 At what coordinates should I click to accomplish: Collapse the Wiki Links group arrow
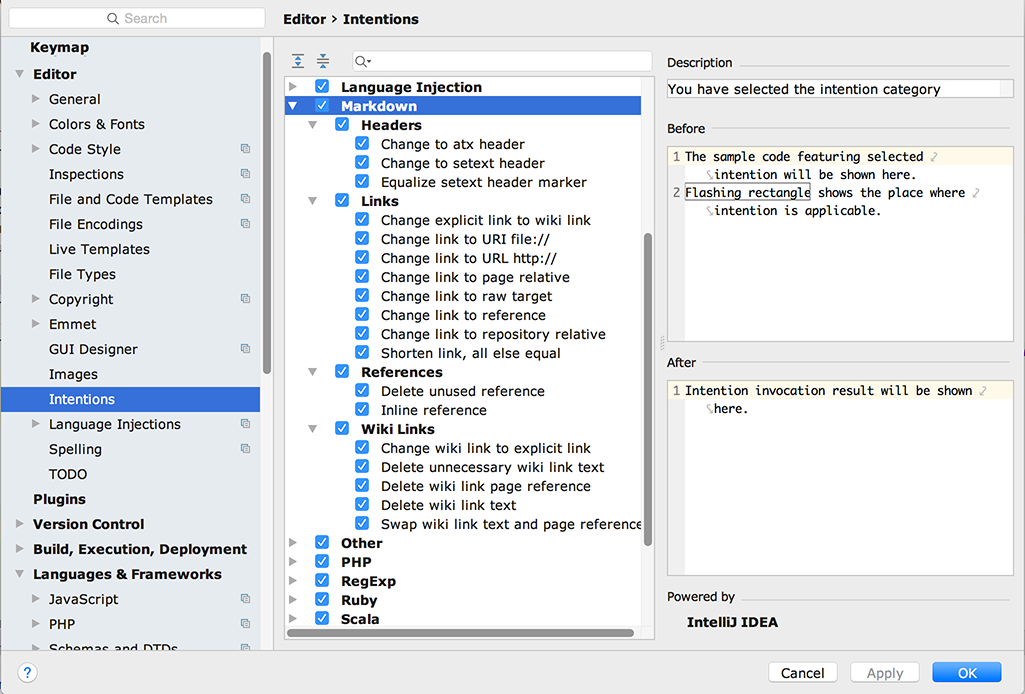point(313,429)
